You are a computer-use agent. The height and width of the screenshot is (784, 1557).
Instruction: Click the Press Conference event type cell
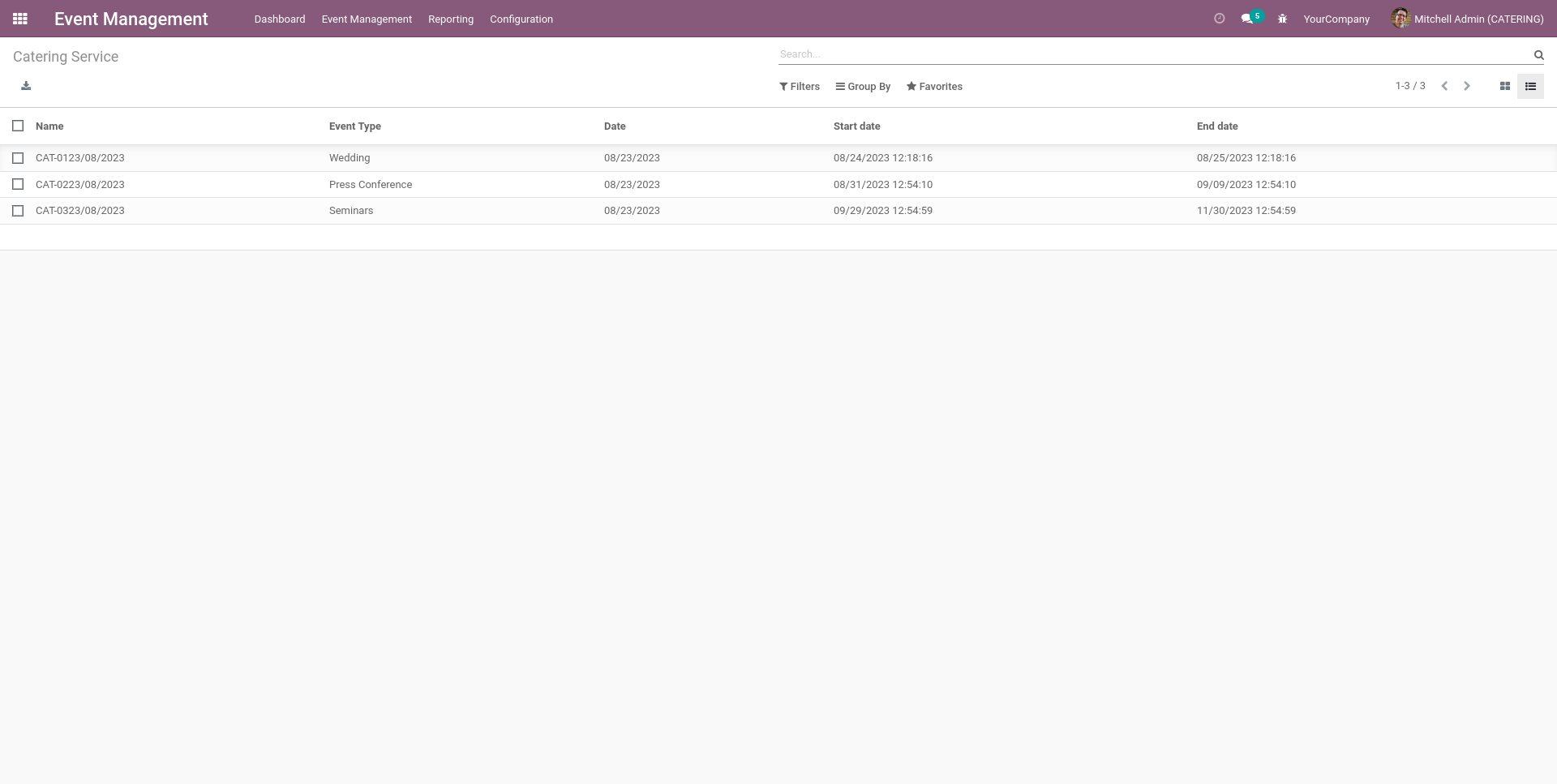pyautogui.click(x=371, y=185)
